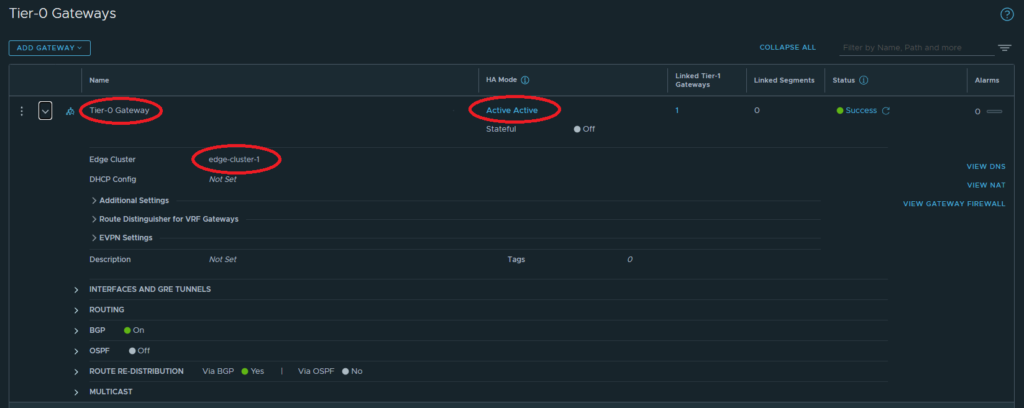This screenshot has height=408, width=1024.
Task: Click the gateway topology icon beside name
Action: (69, 111)
